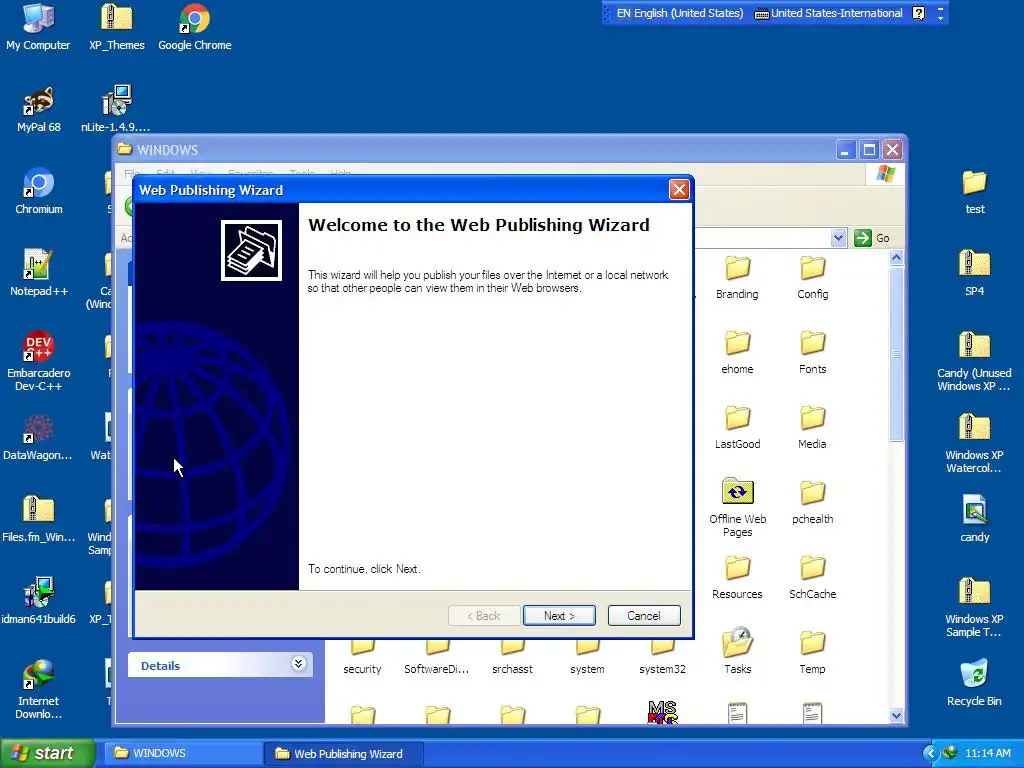The width and height of the screenshot is (1024, 768).
Task: Select the Tasks folder in WINDOWS
Action: [x=737, y=652]
